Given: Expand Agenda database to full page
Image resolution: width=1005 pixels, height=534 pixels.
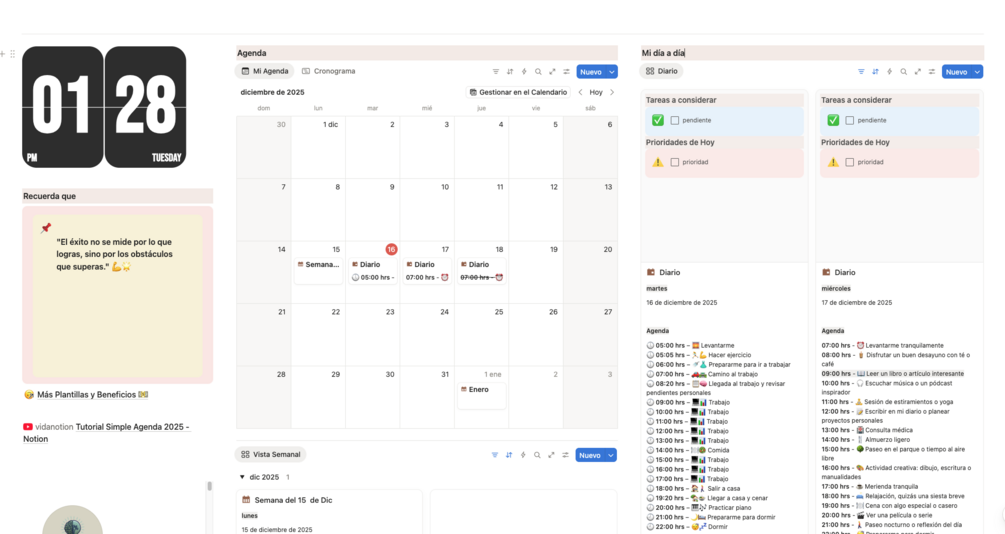Looking at the screenshot, I should 552,72.
